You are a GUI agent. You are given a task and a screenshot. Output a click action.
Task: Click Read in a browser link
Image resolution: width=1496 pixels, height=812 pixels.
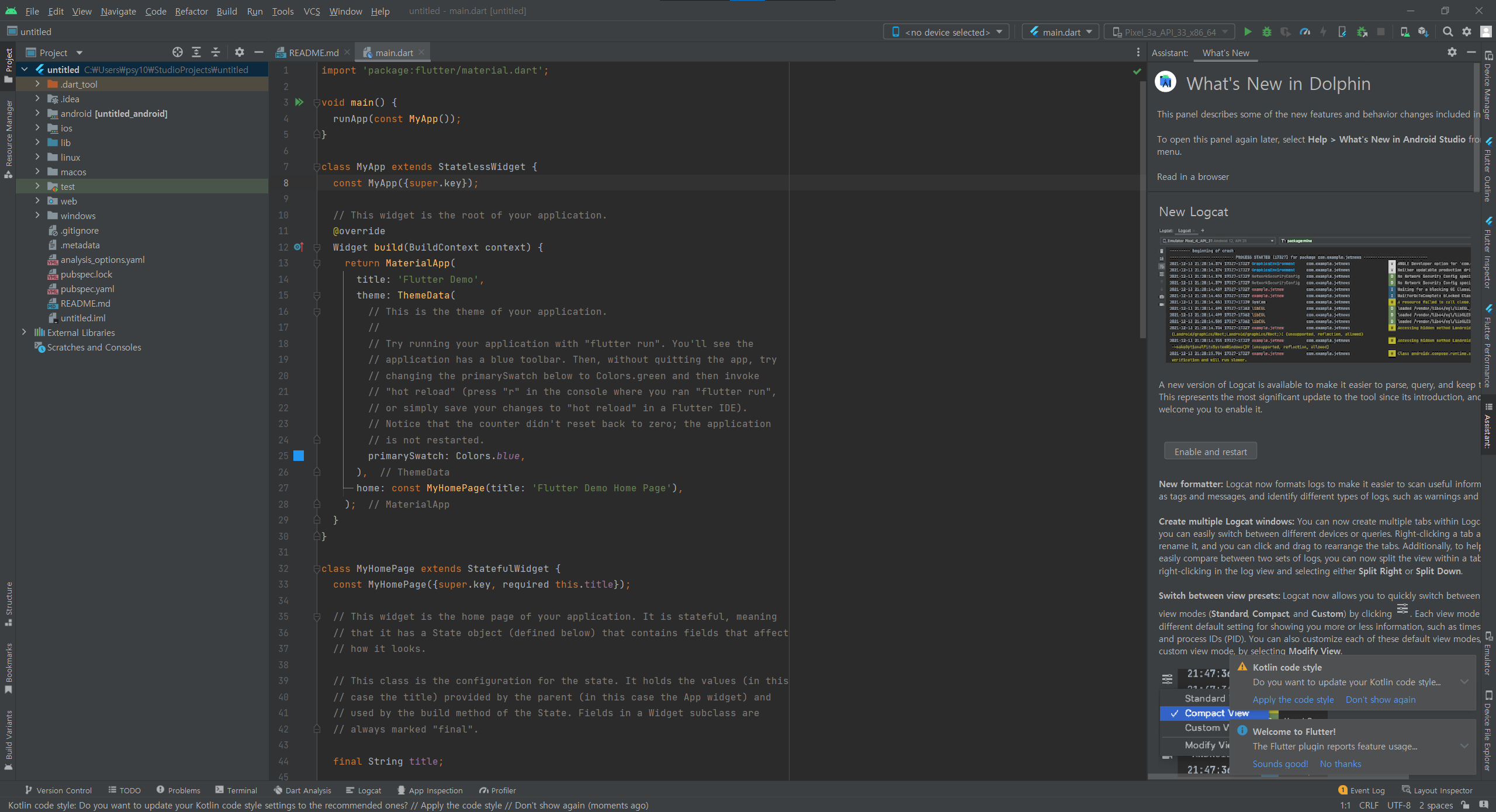[1193, 177]
